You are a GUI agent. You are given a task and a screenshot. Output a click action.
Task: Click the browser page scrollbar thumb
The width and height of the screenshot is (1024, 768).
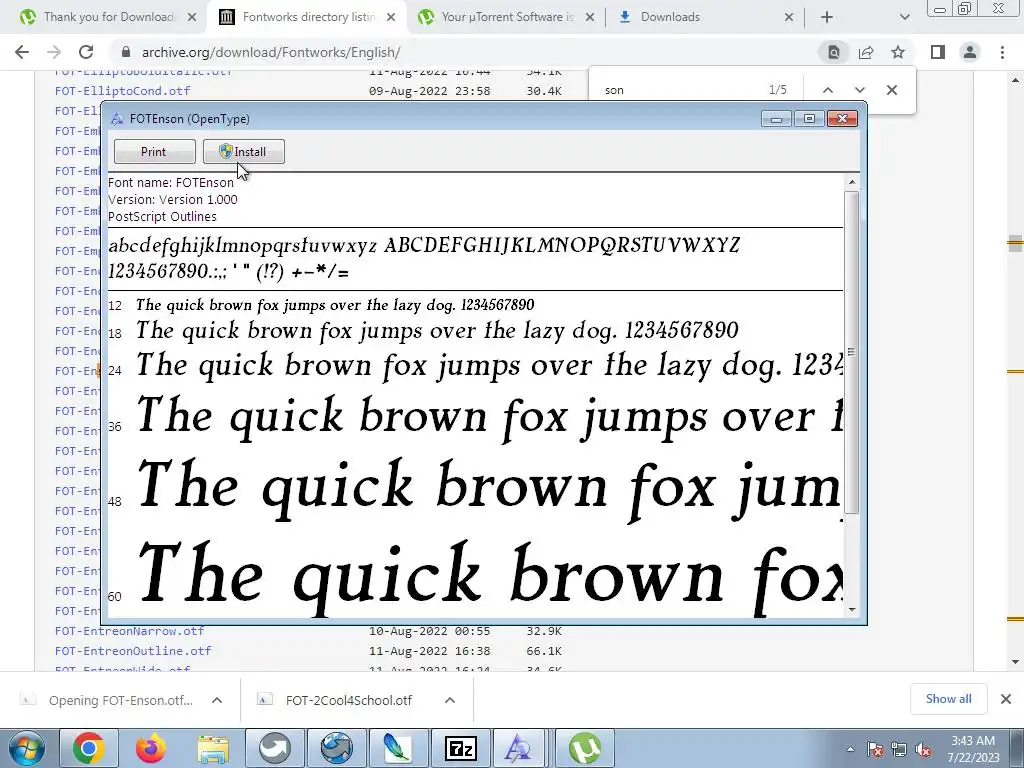[1015, 244]
